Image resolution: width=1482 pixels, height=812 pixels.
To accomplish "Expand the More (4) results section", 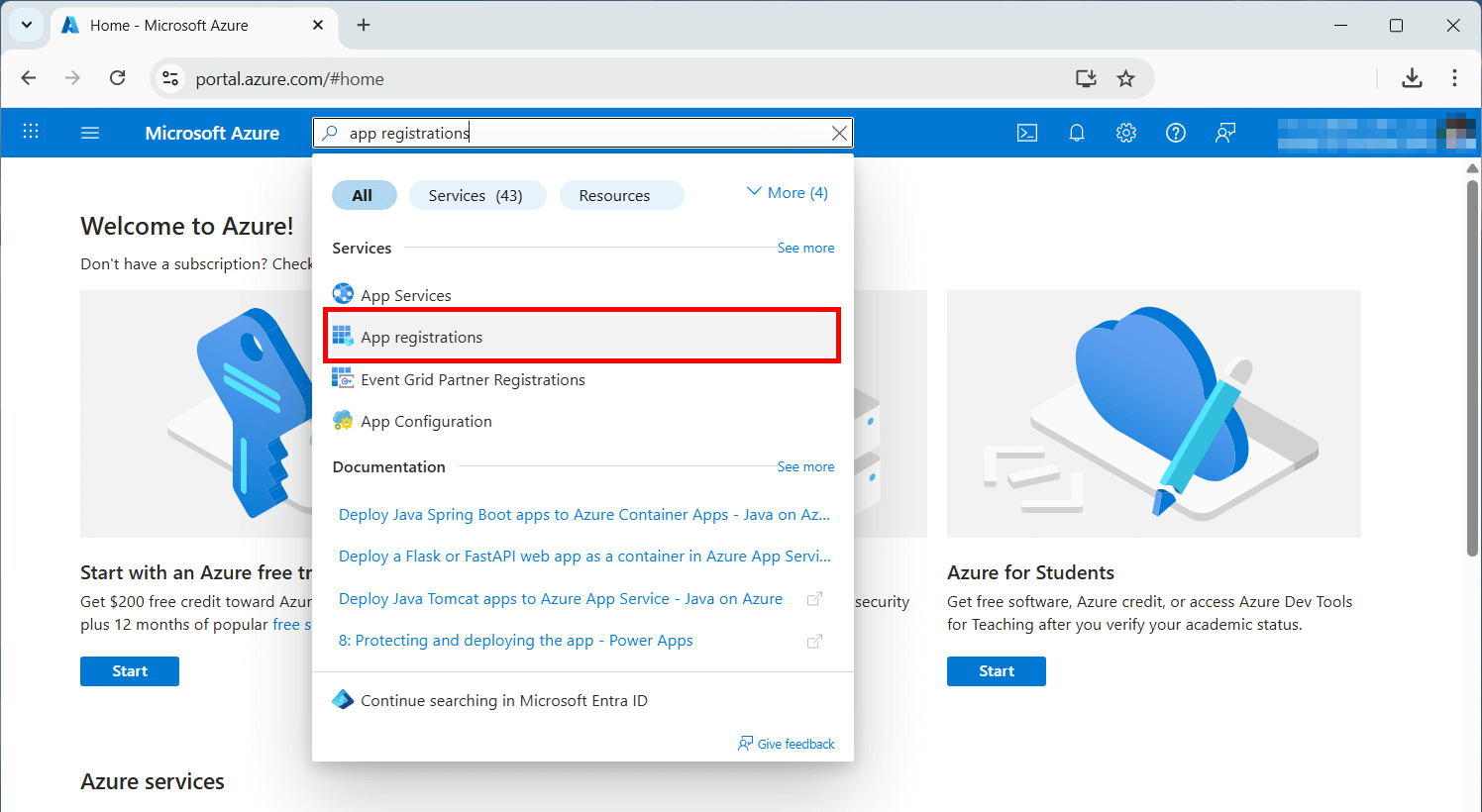I will click(787, 192).
